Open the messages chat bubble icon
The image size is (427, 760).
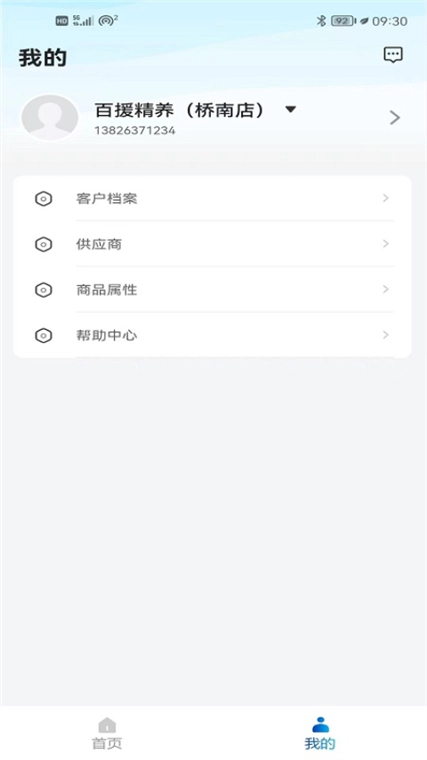393,55
